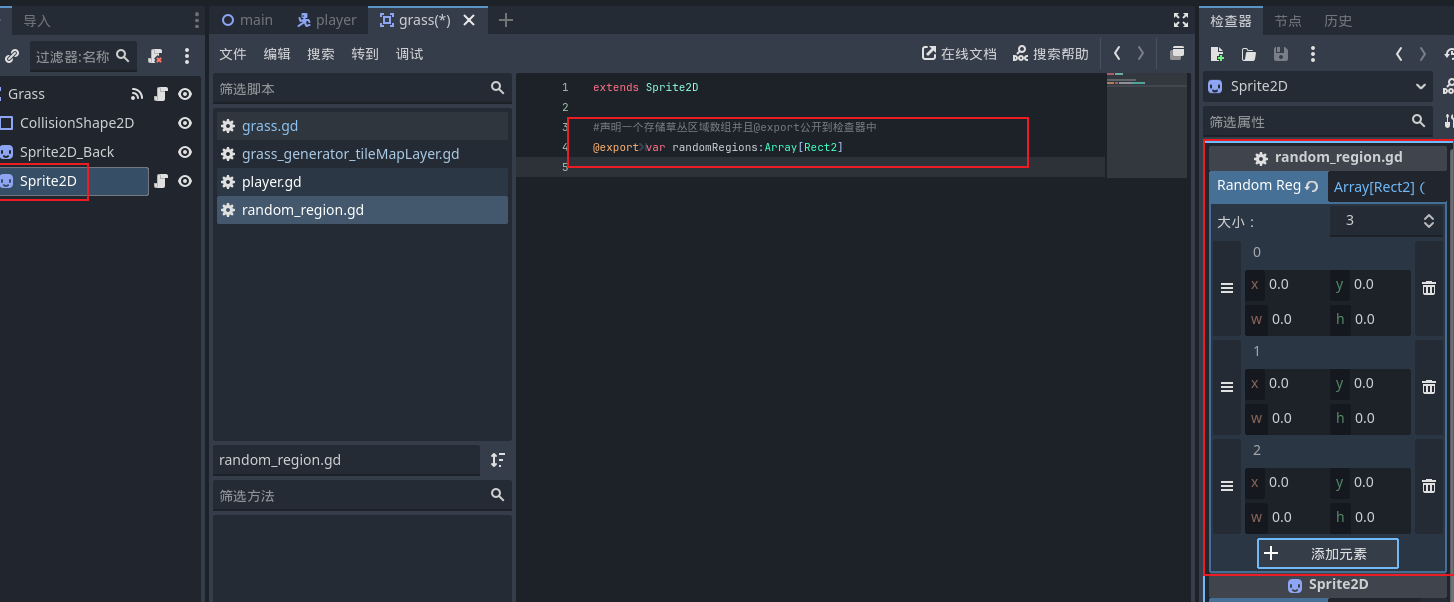1454x602 pixels.
Task: Select the 检查器 inspector tab
Action: click(1231, 20)
